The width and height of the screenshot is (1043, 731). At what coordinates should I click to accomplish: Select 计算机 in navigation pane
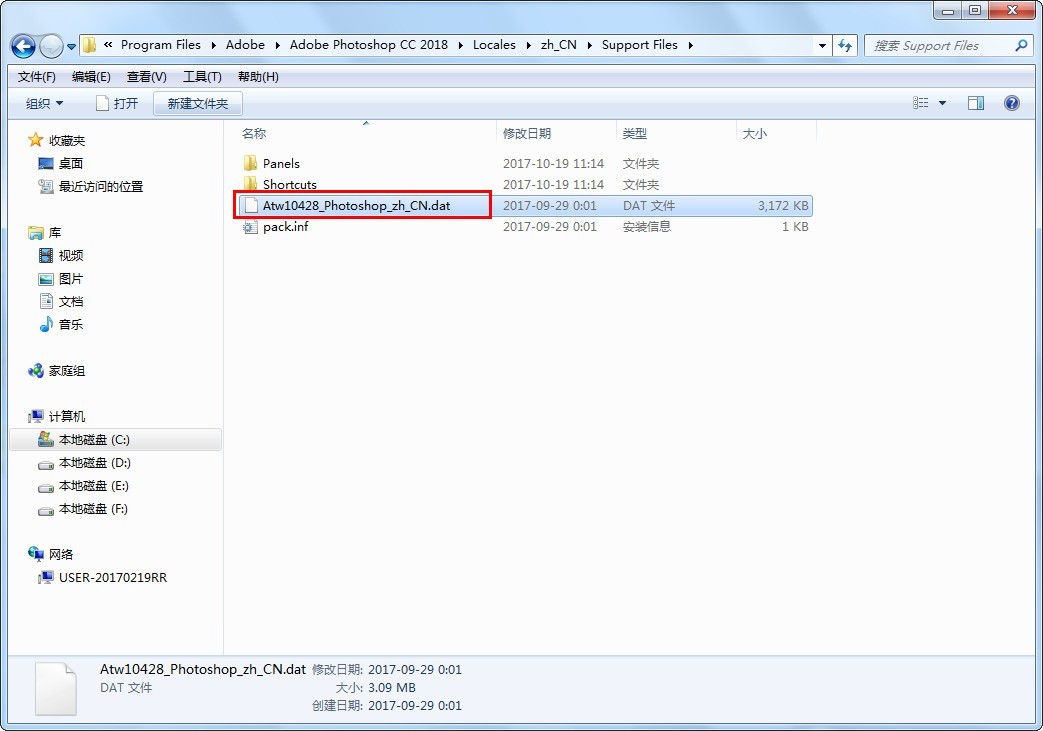click(x=67, y=416)
